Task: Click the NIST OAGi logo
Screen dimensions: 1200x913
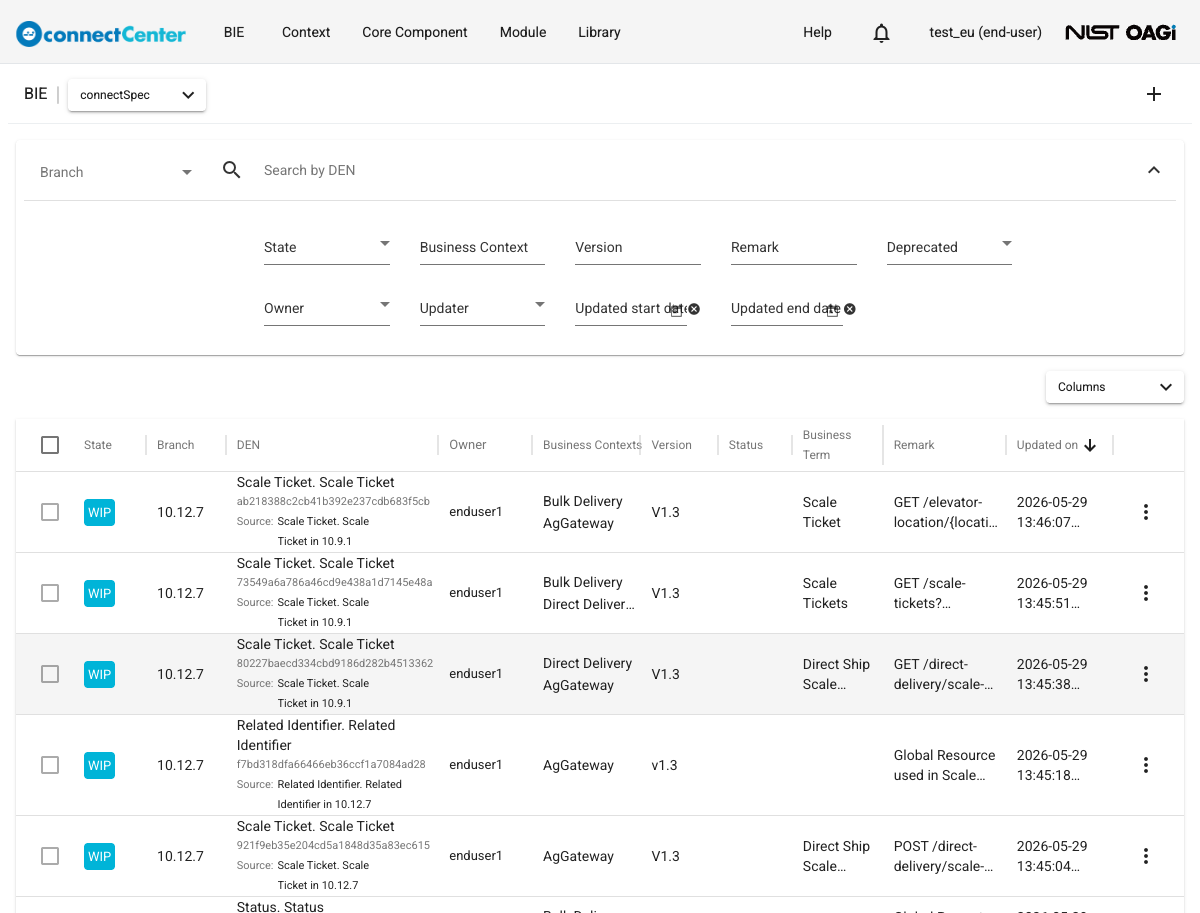Action: click(1121, 33)
